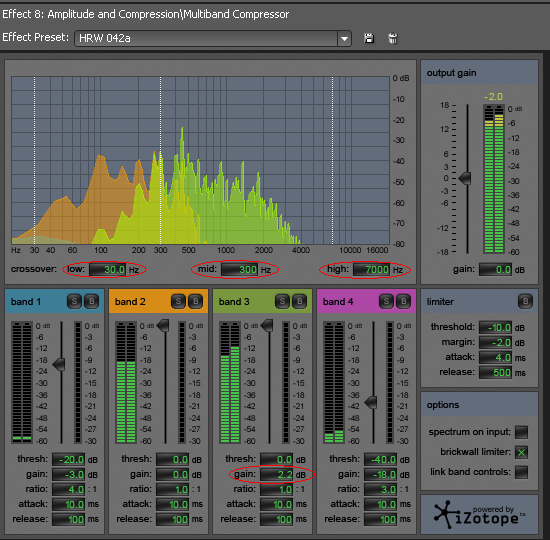Click band 3 release value field

(x=276, y=520)
